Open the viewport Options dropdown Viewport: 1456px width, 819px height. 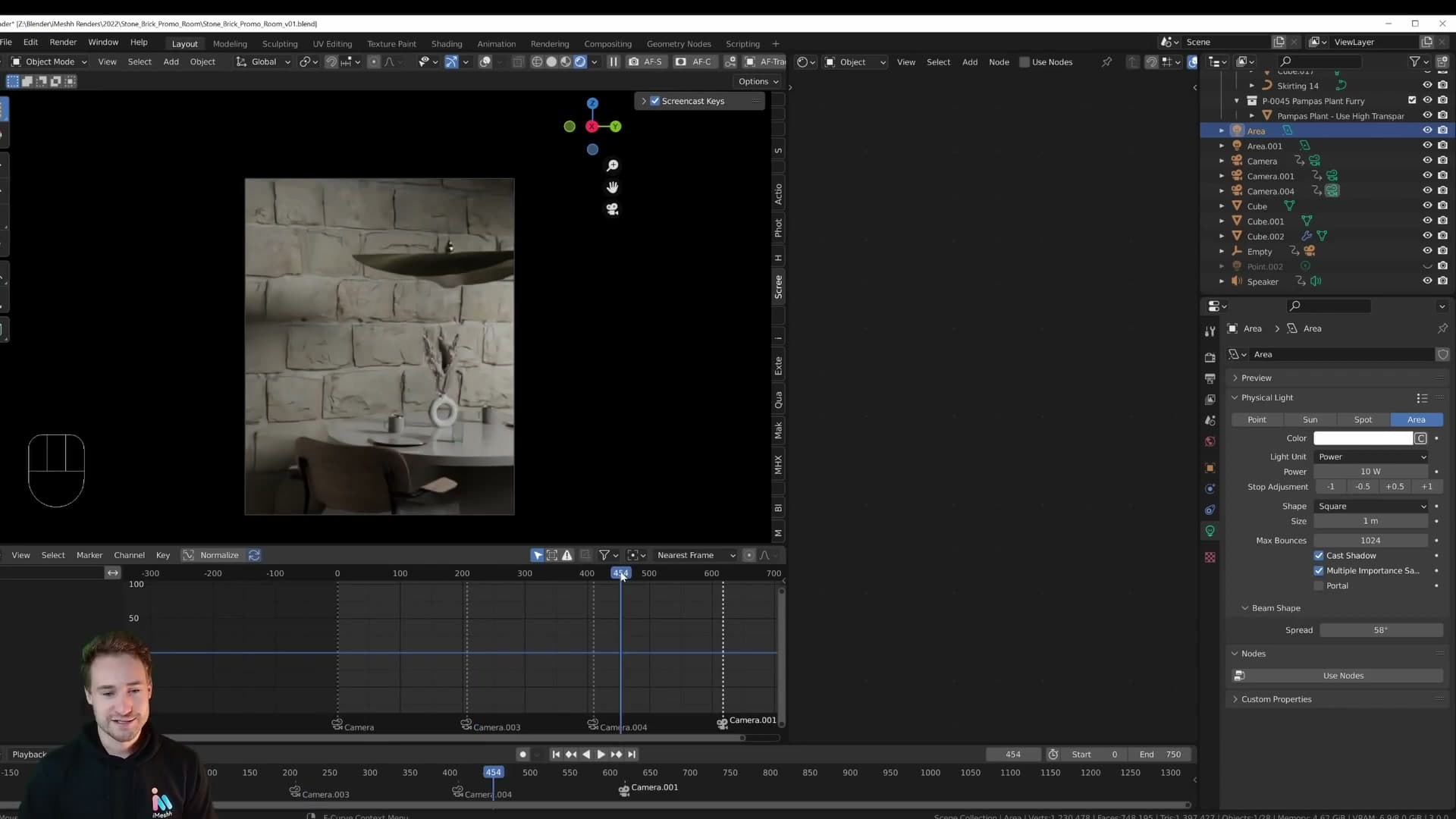[x=758, y=81]
